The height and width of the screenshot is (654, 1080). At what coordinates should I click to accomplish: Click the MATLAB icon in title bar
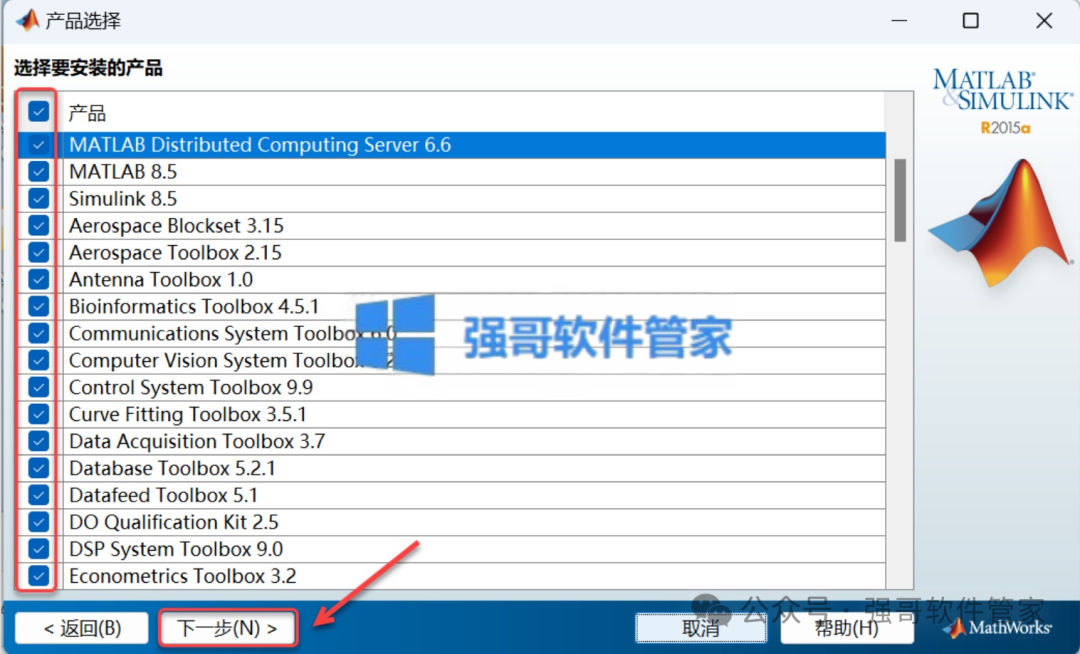pyautogui.click(x=27, y=20)
